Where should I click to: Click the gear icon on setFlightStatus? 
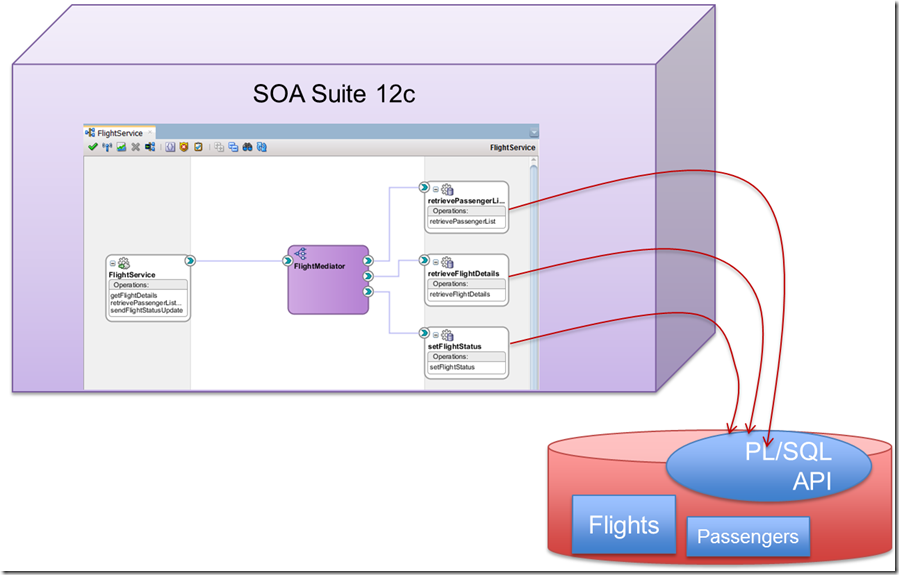click(447, 335)
